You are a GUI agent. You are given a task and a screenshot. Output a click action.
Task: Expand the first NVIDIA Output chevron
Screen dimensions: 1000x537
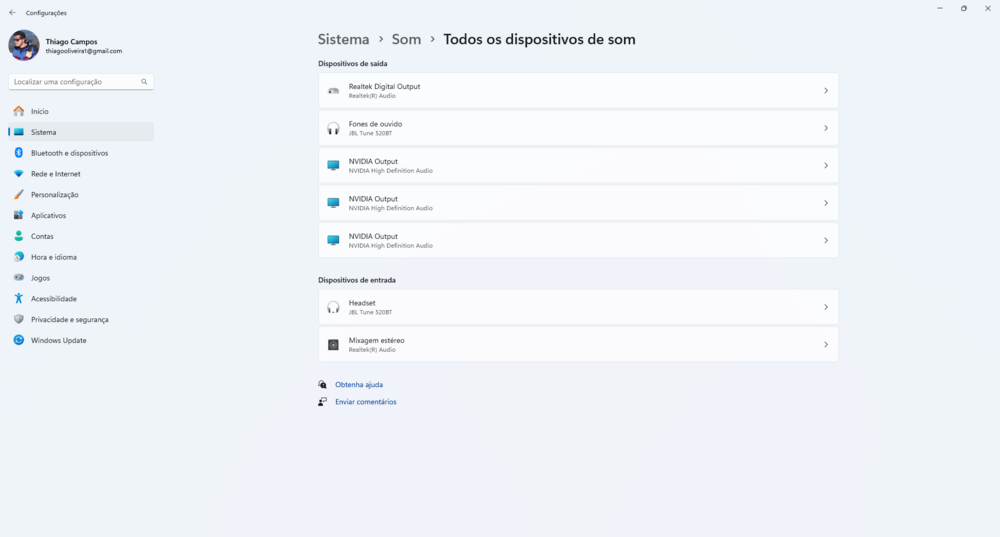[x=825, y=166]
